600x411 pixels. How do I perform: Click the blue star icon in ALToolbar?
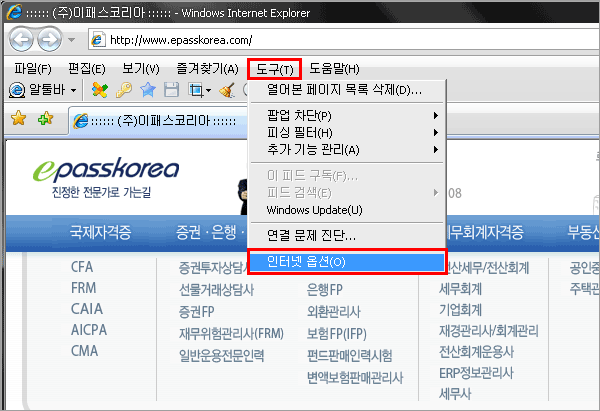(148, 91)
